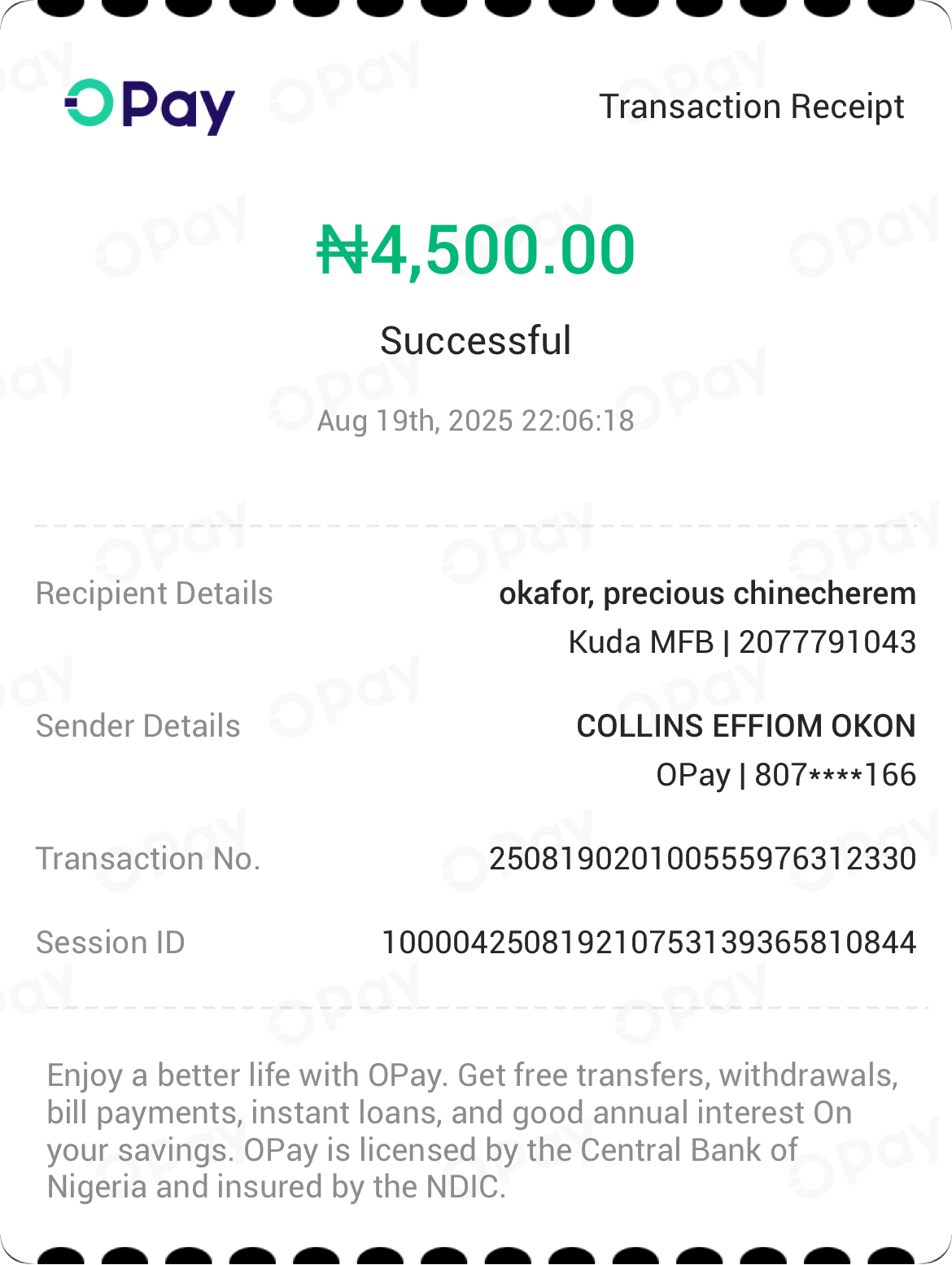The image size is (952, 1265).
Task: Click OPay in the sender account line
Action: click(693, 775)
